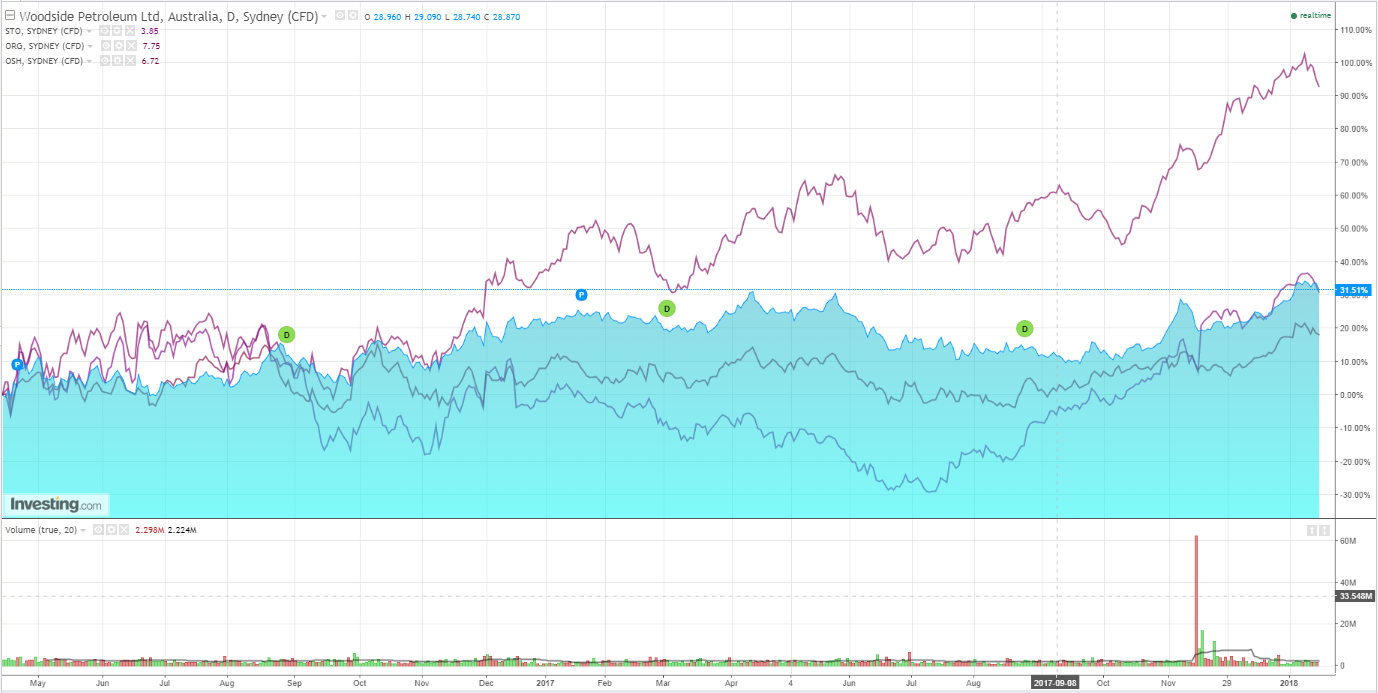Click the green D marker near March
1378x693 pixels.
pos(667,308)
